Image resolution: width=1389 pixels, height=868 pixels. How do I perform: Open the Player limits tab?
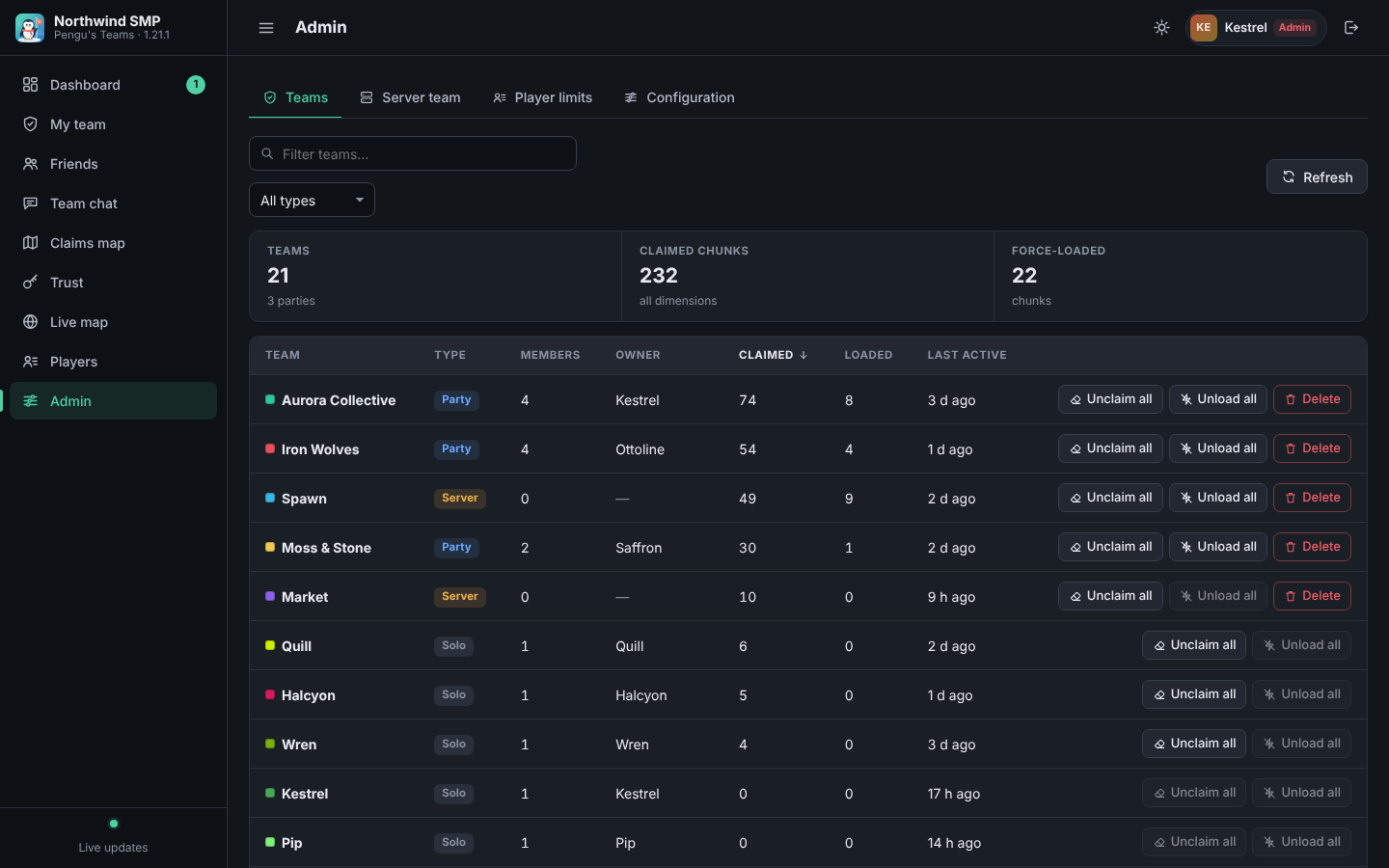coord(542,97)
